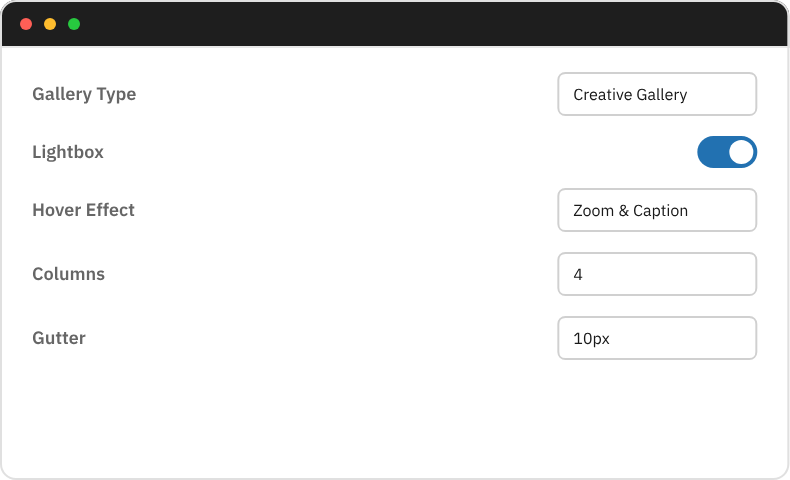Viewport: 790px width, 480px height.
Task: Click into the Gutter input field
Action: (656, 338)
